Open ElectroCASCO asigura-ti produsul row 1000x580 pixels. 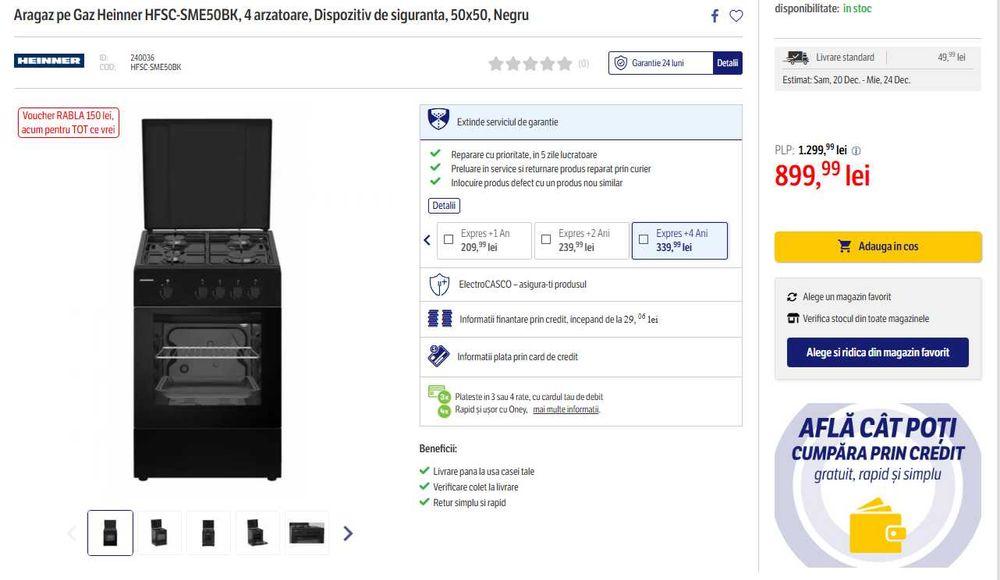click(580, 285)
